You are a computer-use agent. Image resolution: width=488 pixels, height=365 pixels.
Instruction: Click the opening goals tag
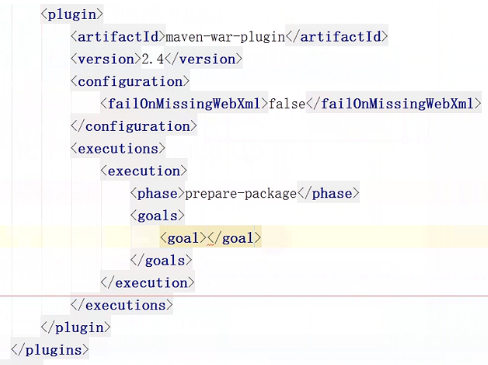[x=157, y=216]
